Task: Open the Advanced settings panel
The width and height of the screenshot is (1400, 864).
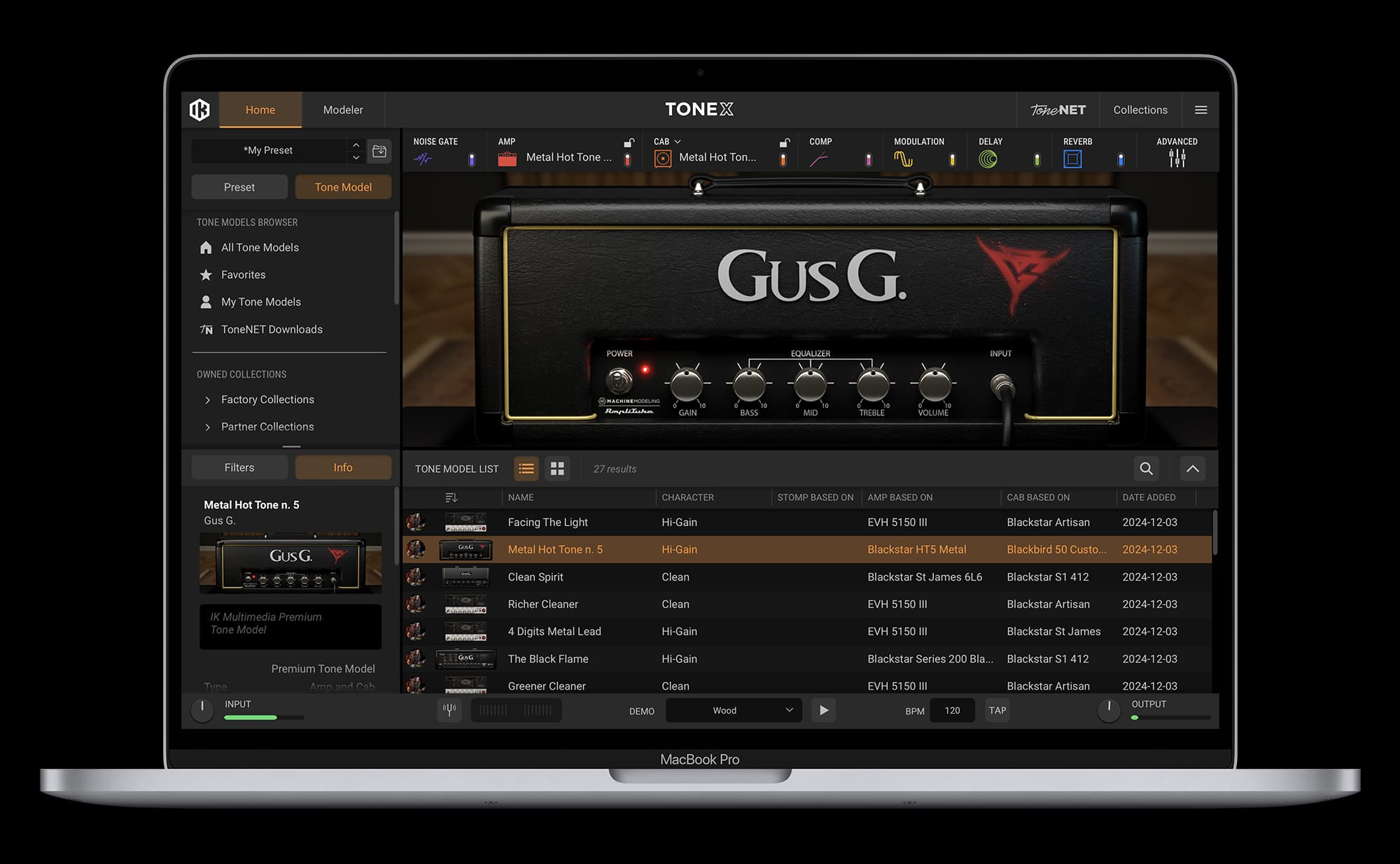Action: [x=1177, y=158]
